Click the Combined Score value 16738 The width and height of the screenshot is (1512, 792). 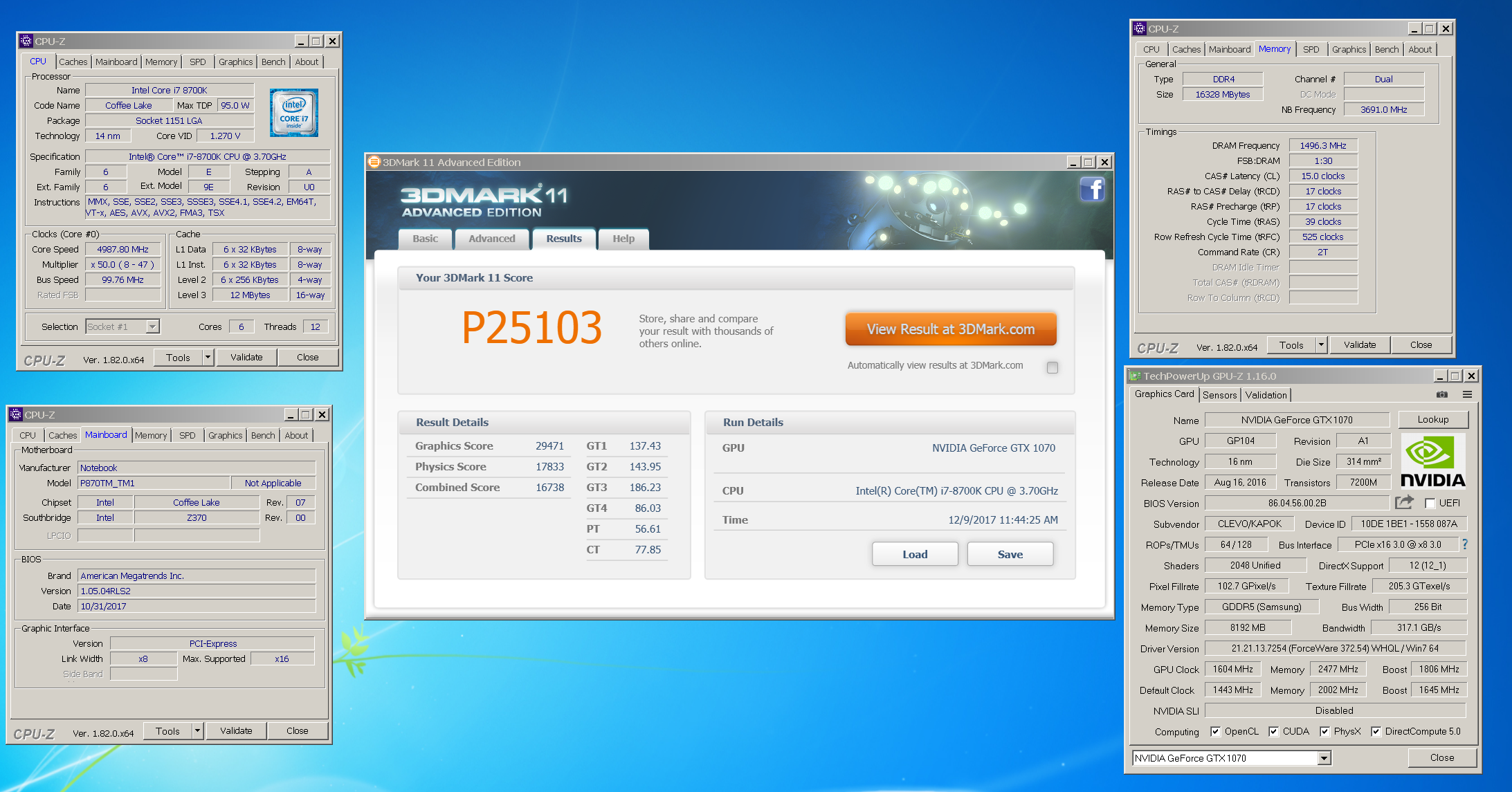[x=549, y=488]
